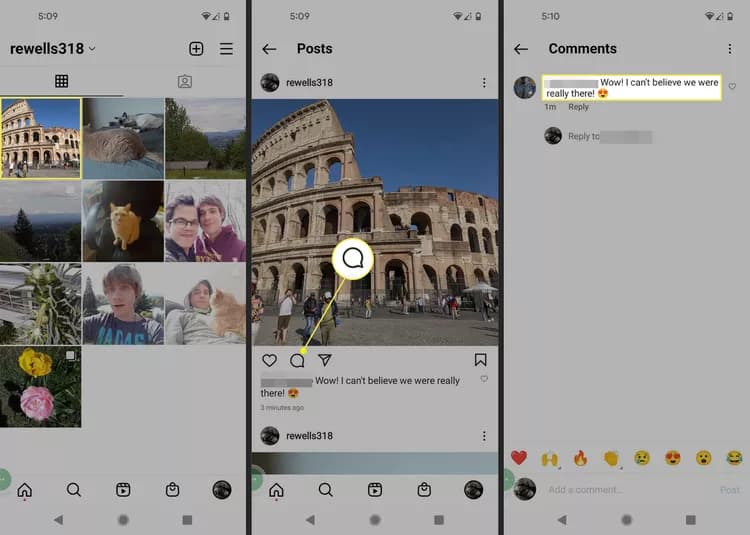The width and height of the screenshot is (750, 535).
Task: Expand the rewells318 account switcher chevron
Action: pos(92,49)
